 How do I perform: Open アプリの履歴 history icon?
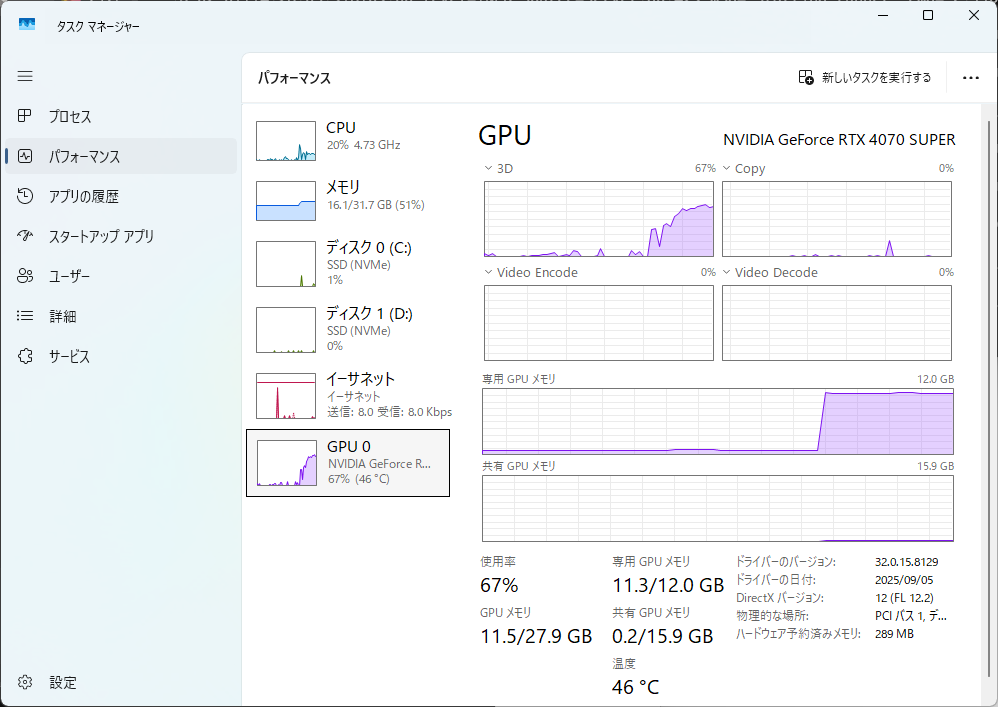pyautogui.click(x=26, y=196)
